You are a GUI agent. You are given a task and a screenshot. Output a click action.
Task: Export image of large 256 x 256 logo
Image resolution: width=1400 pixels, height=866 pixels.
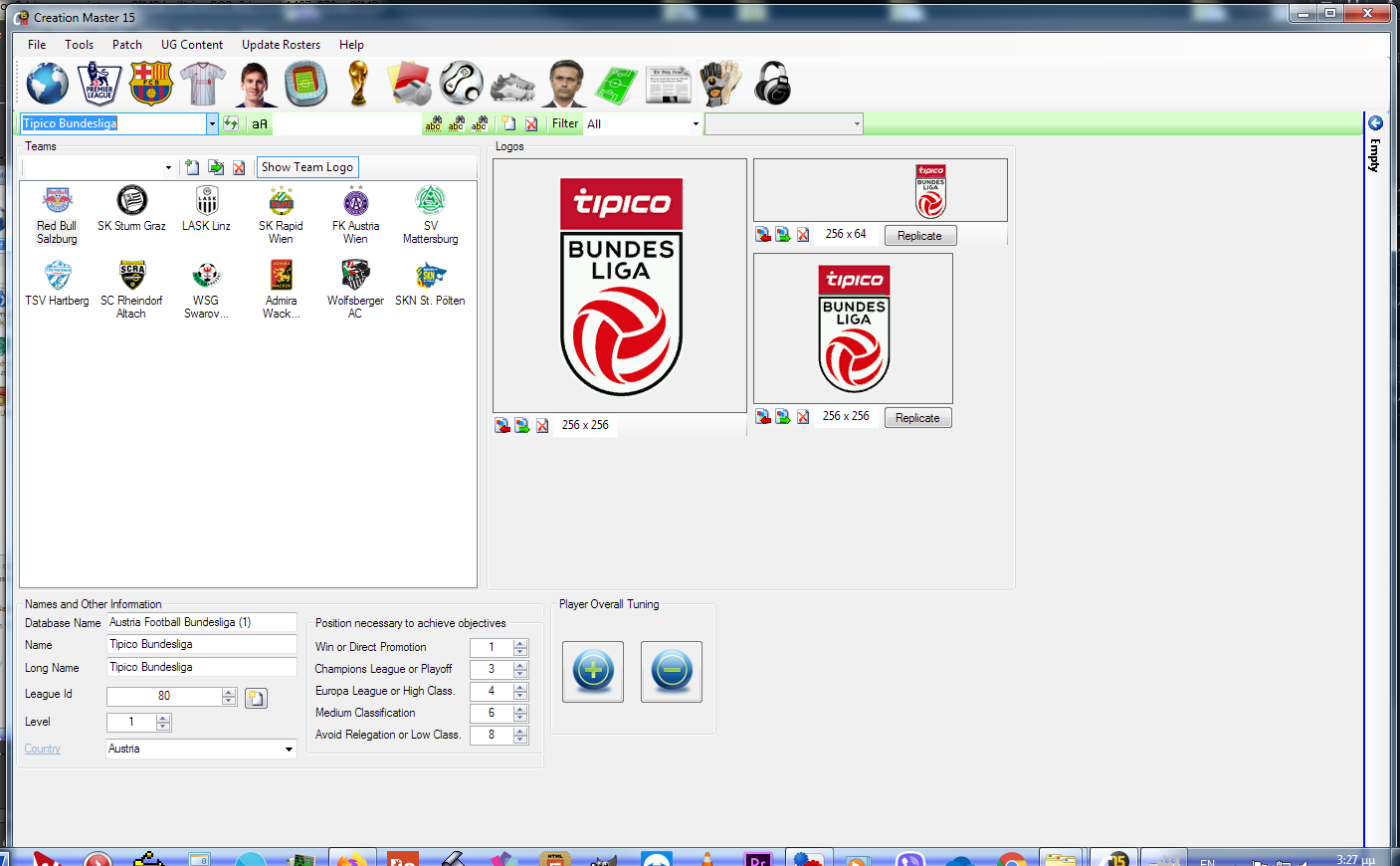[522, 425]
